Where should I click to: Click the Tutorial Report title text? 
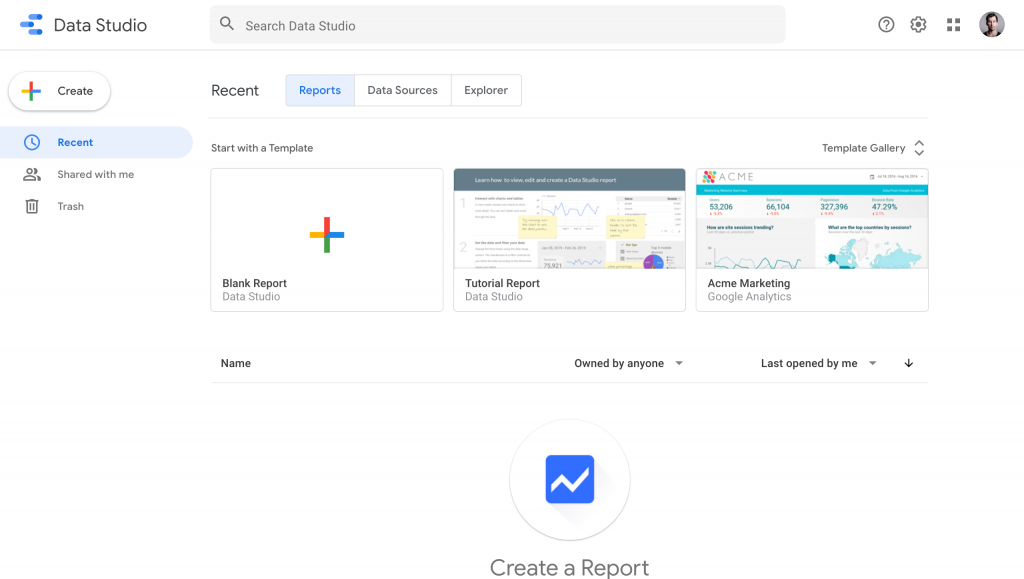click(502, 283)
